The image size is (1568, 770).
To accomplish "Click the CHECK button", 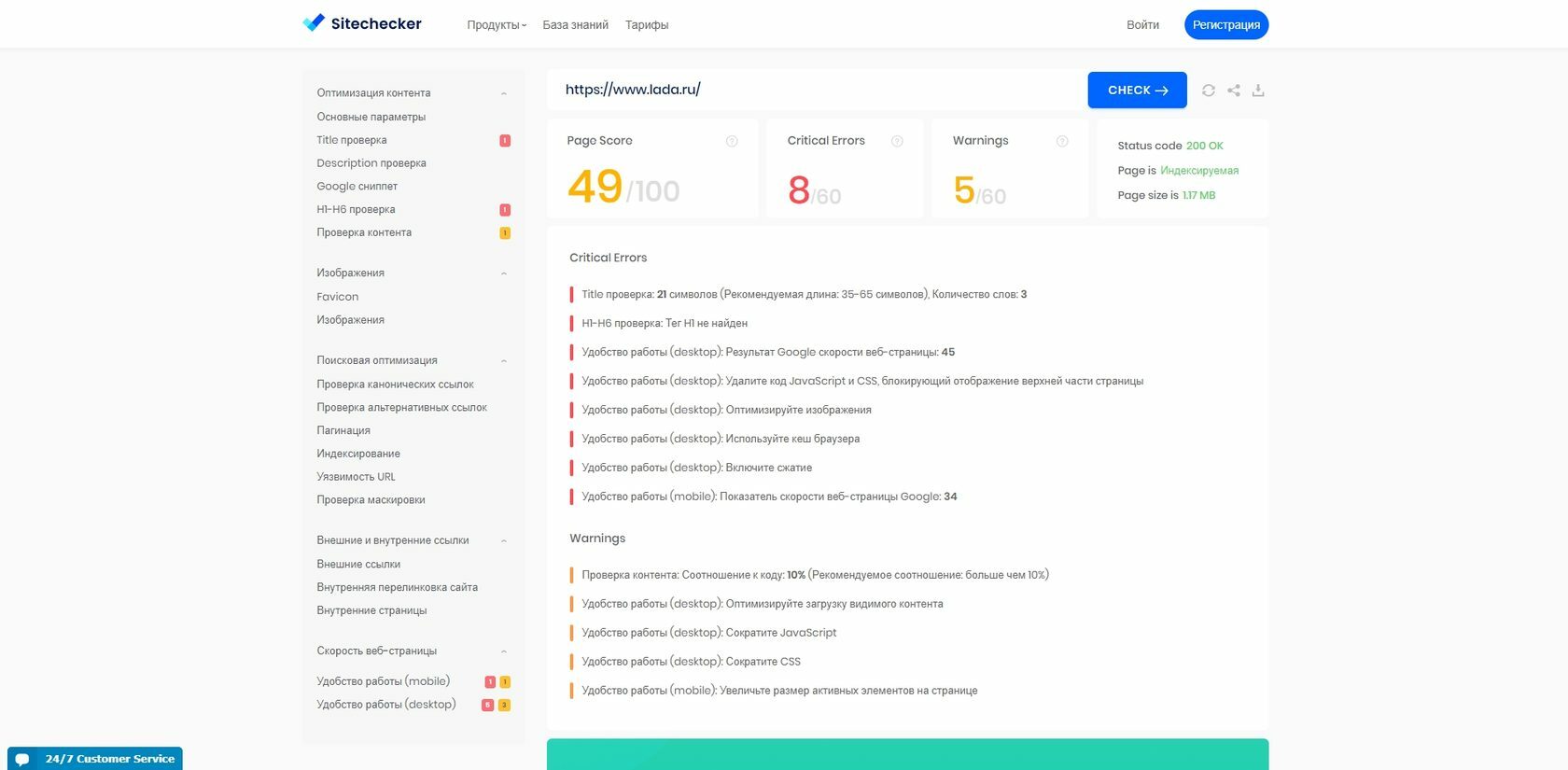I will [1137, 91].
